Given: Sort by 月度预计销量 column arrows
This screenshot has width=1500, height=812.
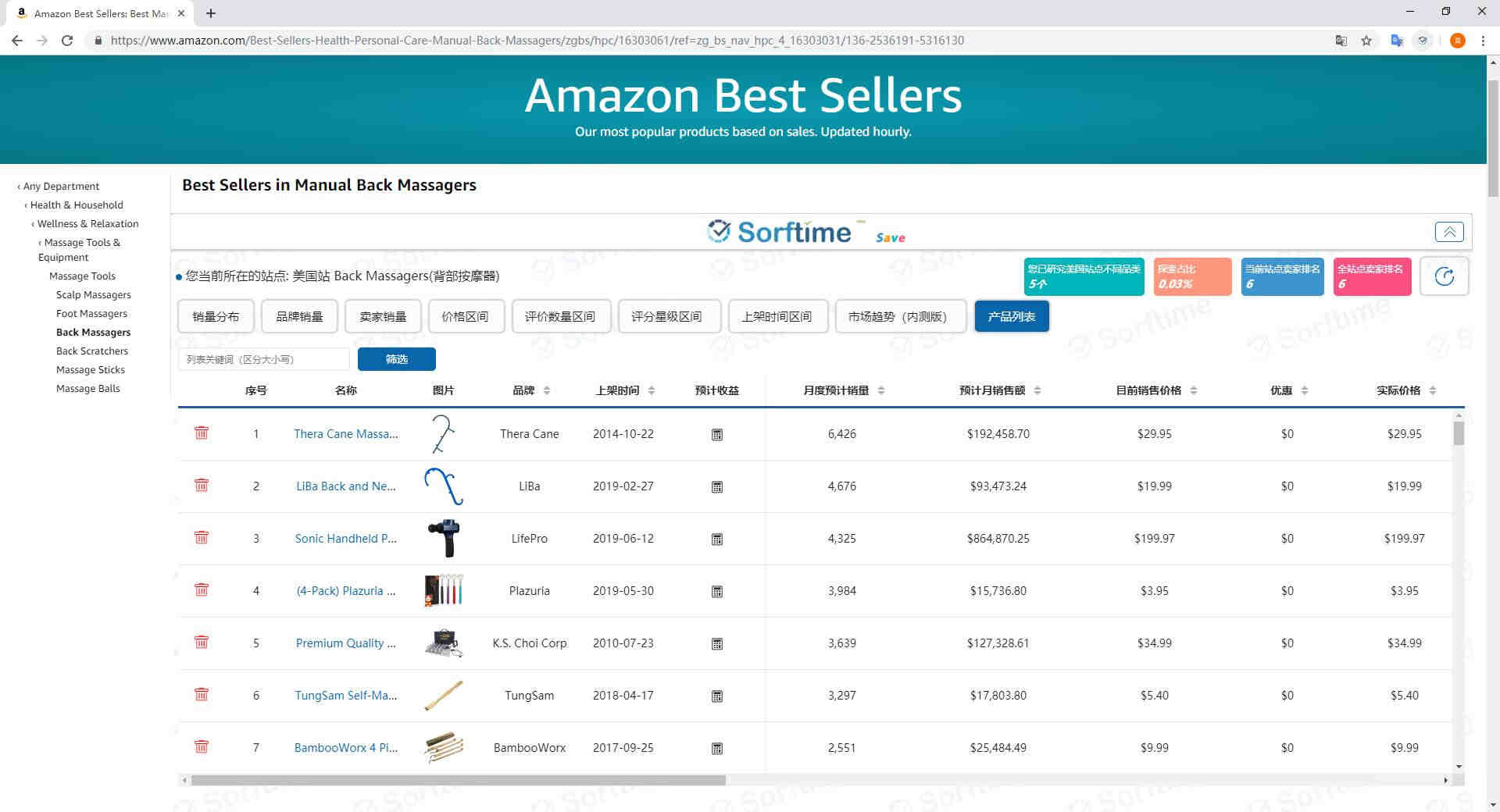Looking at the screenshot, I should pyautogui.click(x=881, y=390).
